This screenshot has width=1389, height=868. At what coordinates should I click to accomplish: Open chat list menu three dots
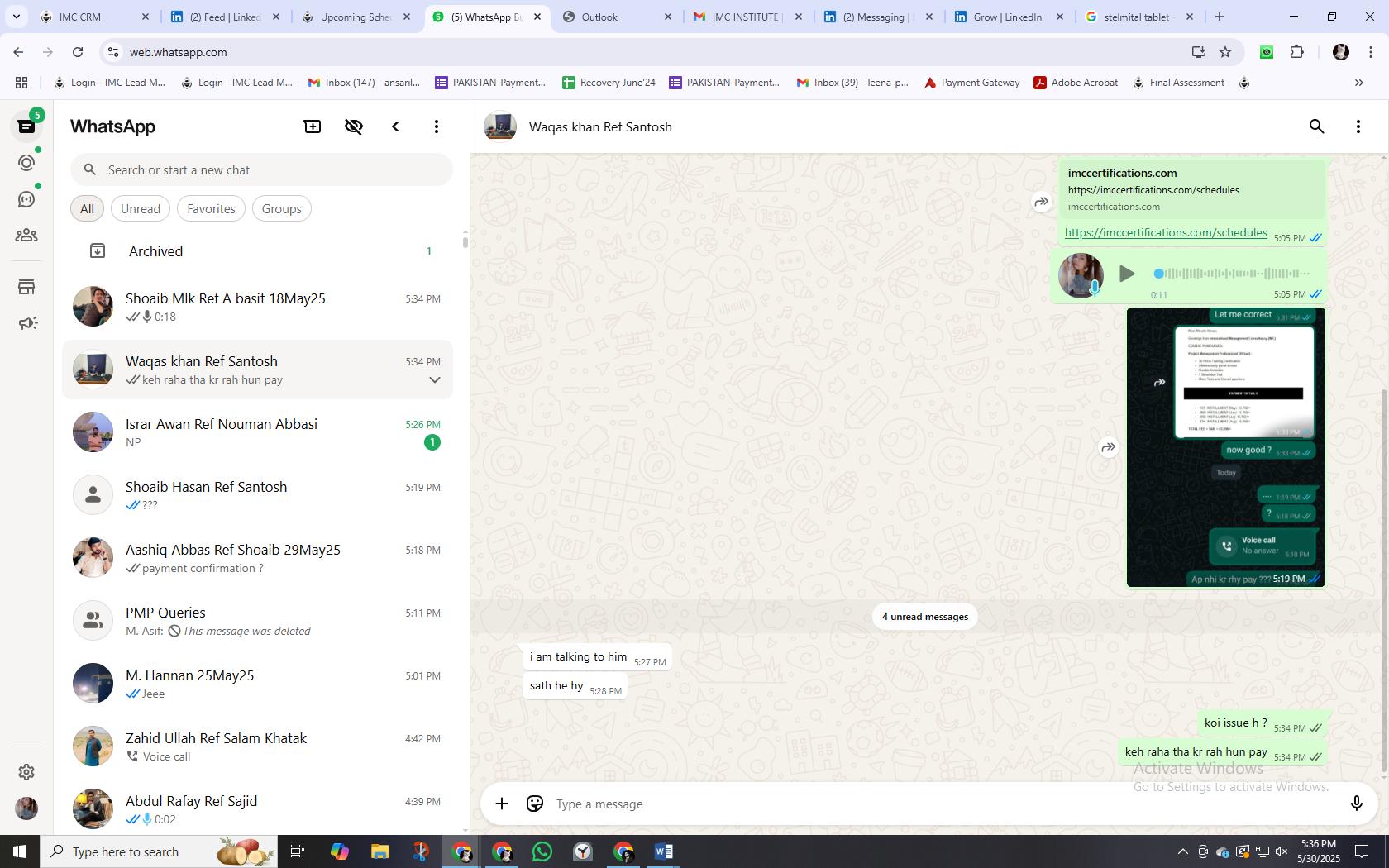pos(437,126)
